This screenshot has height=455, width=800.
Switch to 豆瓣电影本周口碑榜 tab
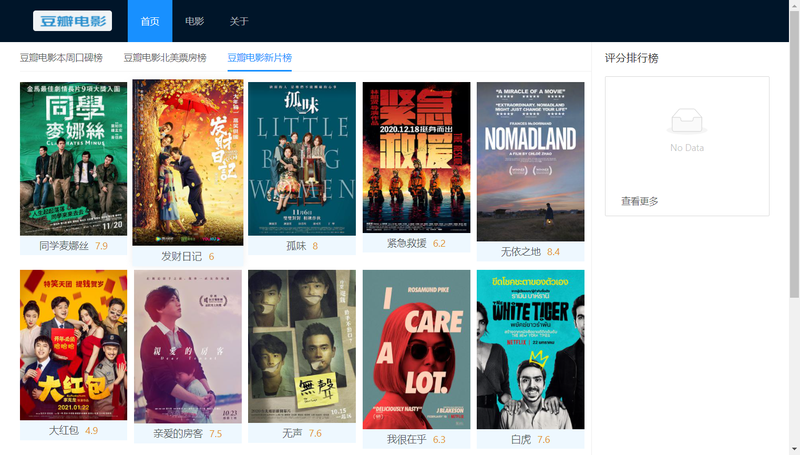click(x=61, y=58)
